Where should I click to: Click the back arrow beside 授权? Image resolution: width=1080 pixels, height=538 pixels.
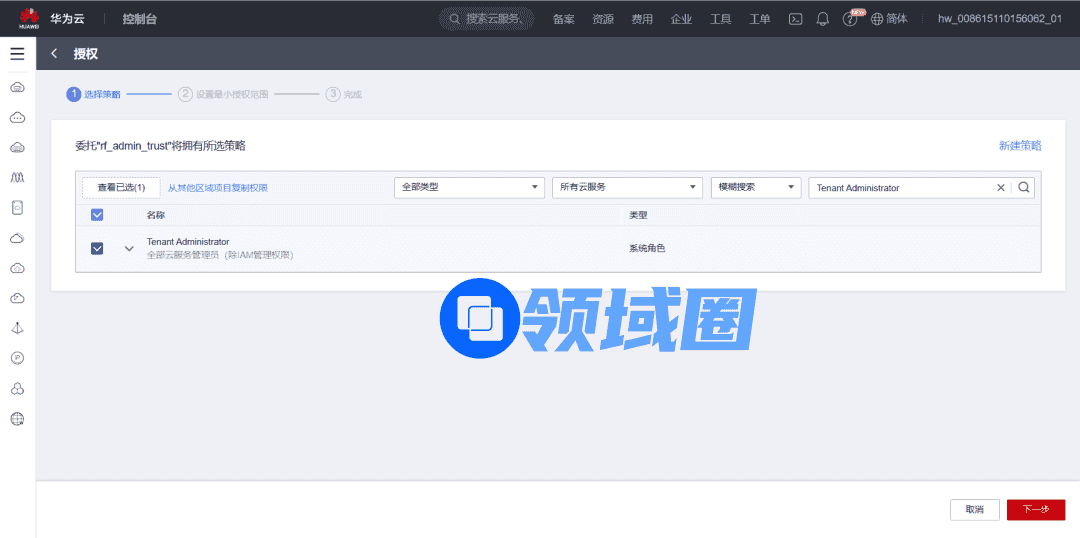[x=54, y=54]
